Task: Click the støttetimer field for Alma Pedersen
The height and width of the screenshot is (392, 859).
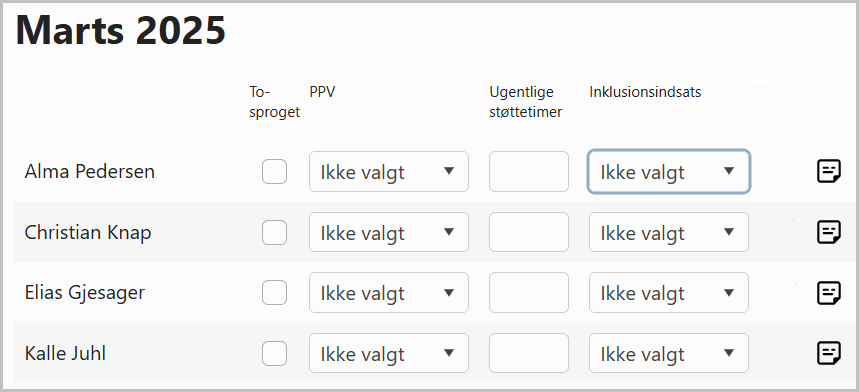Action: click(x=529, y=172)
